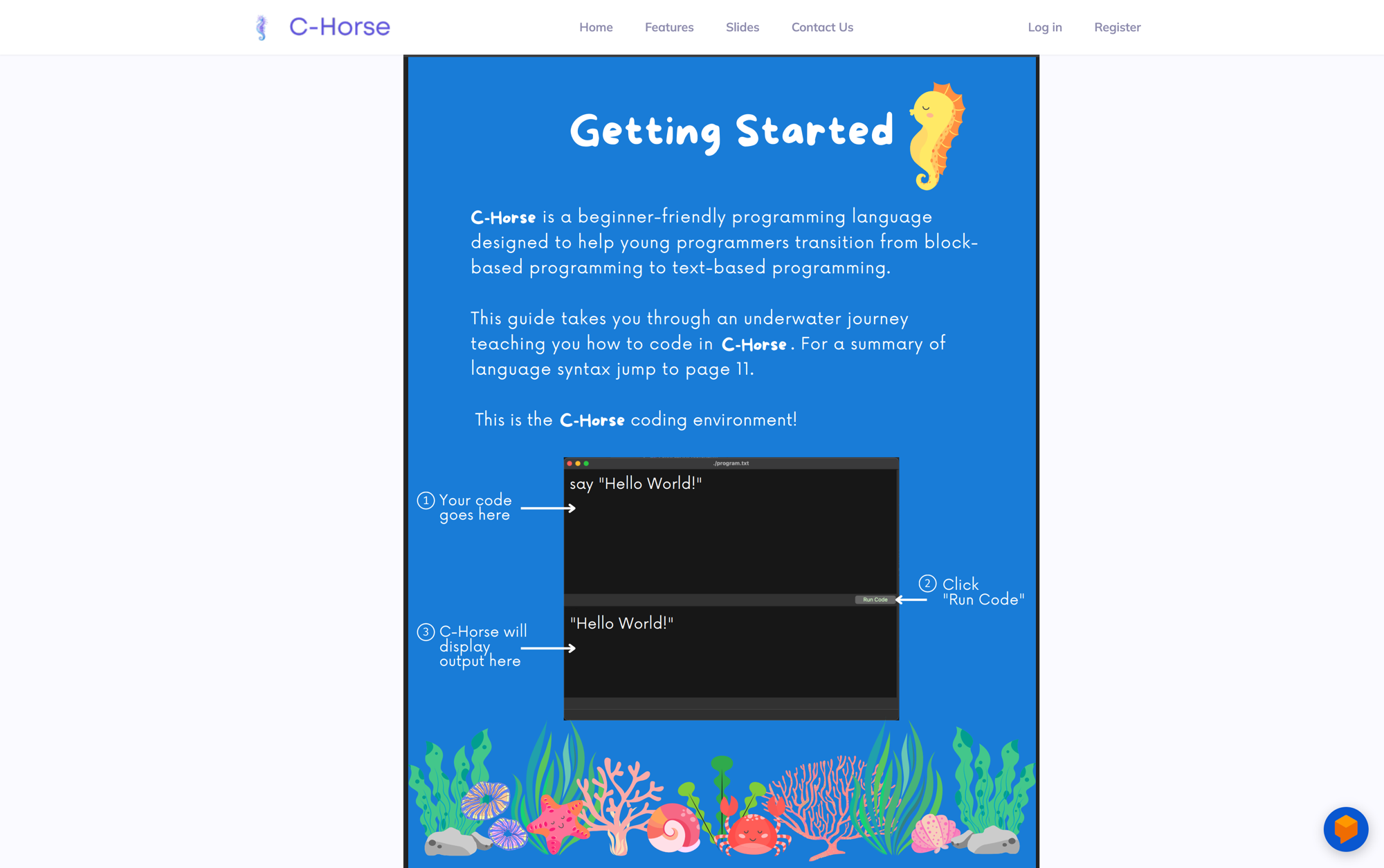
Task: Click the yellow minimize circle on the terminal
Action: click(578, 463)
